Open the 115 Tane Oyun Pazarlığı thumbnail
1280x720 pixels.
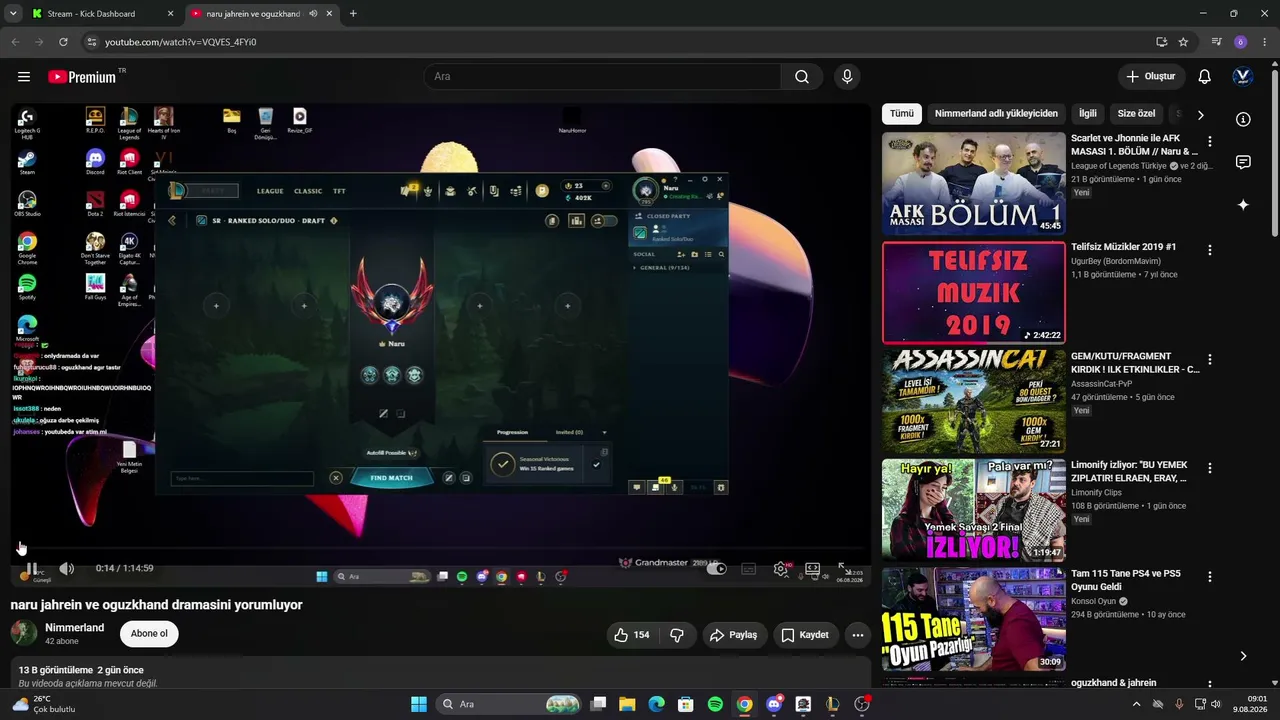point(974,620)
